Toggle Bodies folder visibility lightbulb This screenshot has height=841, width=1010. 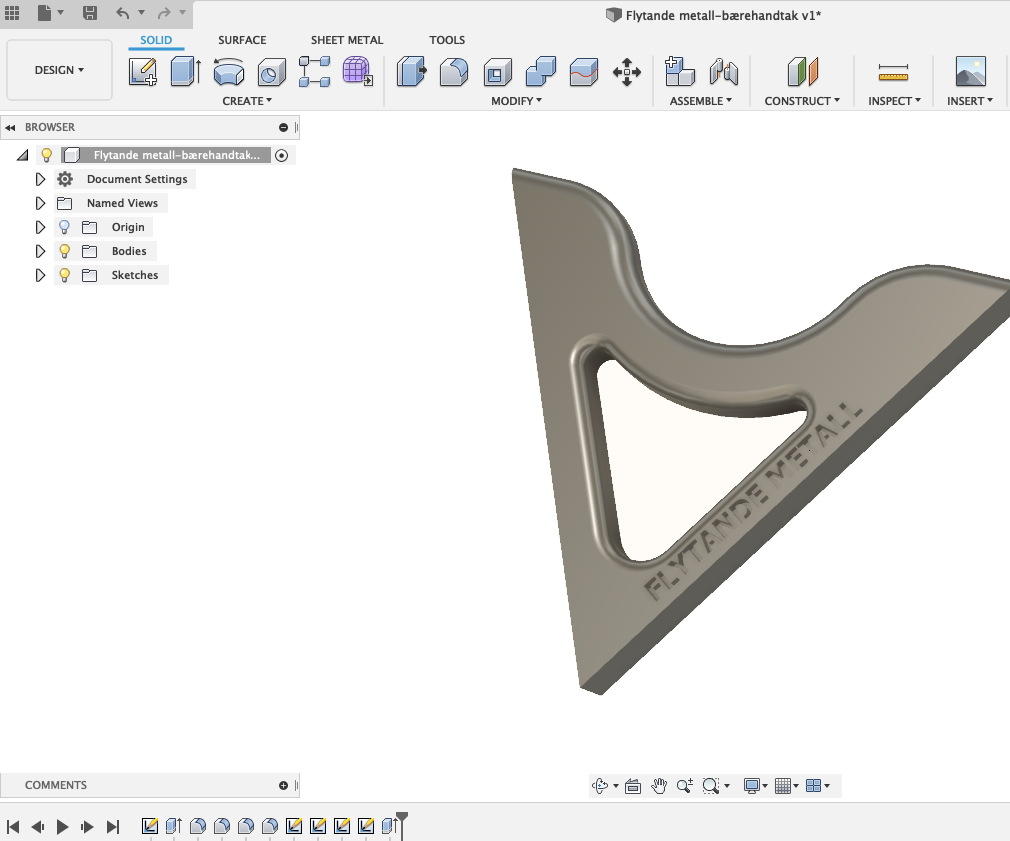click(64, 250)
